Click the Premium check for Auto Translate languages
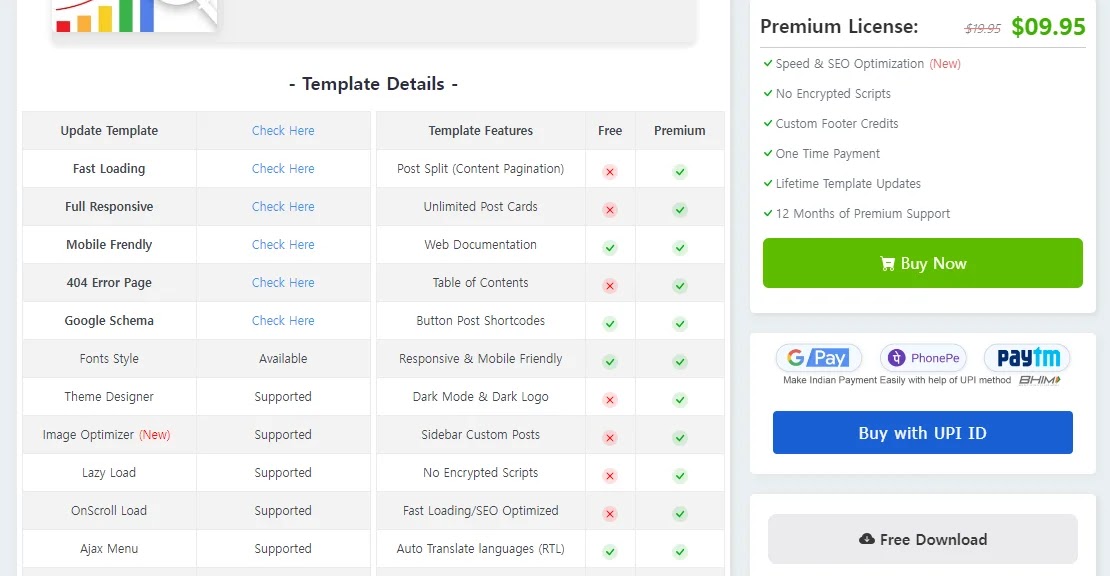This screenshot has height=576, width=1110. pos(680,552)
